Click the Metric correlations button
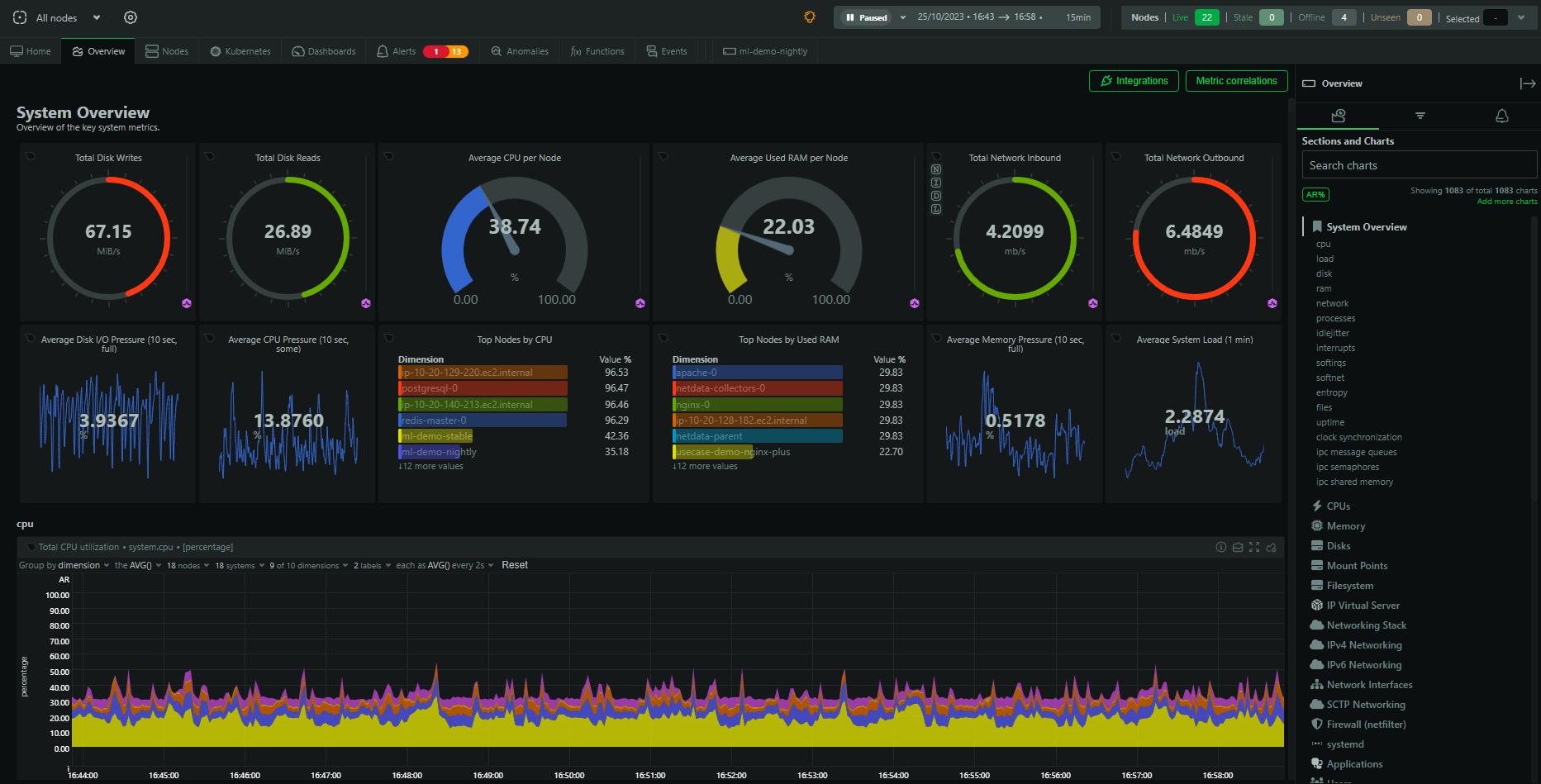Viewport: 1541px width, 784px height. (1236, 81)
